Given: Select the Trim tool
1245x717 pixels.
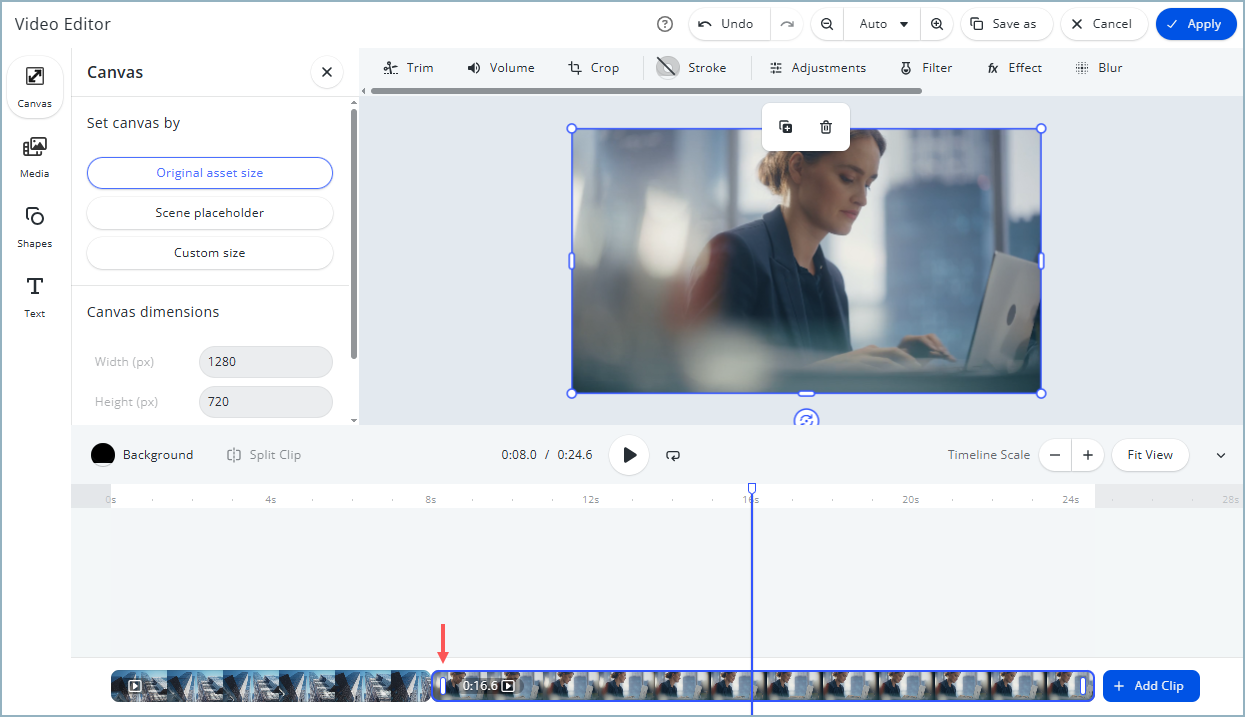Looking at the screenshot, I should (x=409, y=67).
